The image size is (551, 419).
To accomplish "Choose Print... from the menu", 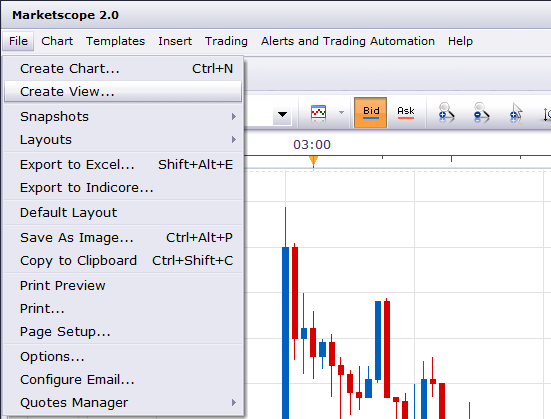I will pos(123,309).
